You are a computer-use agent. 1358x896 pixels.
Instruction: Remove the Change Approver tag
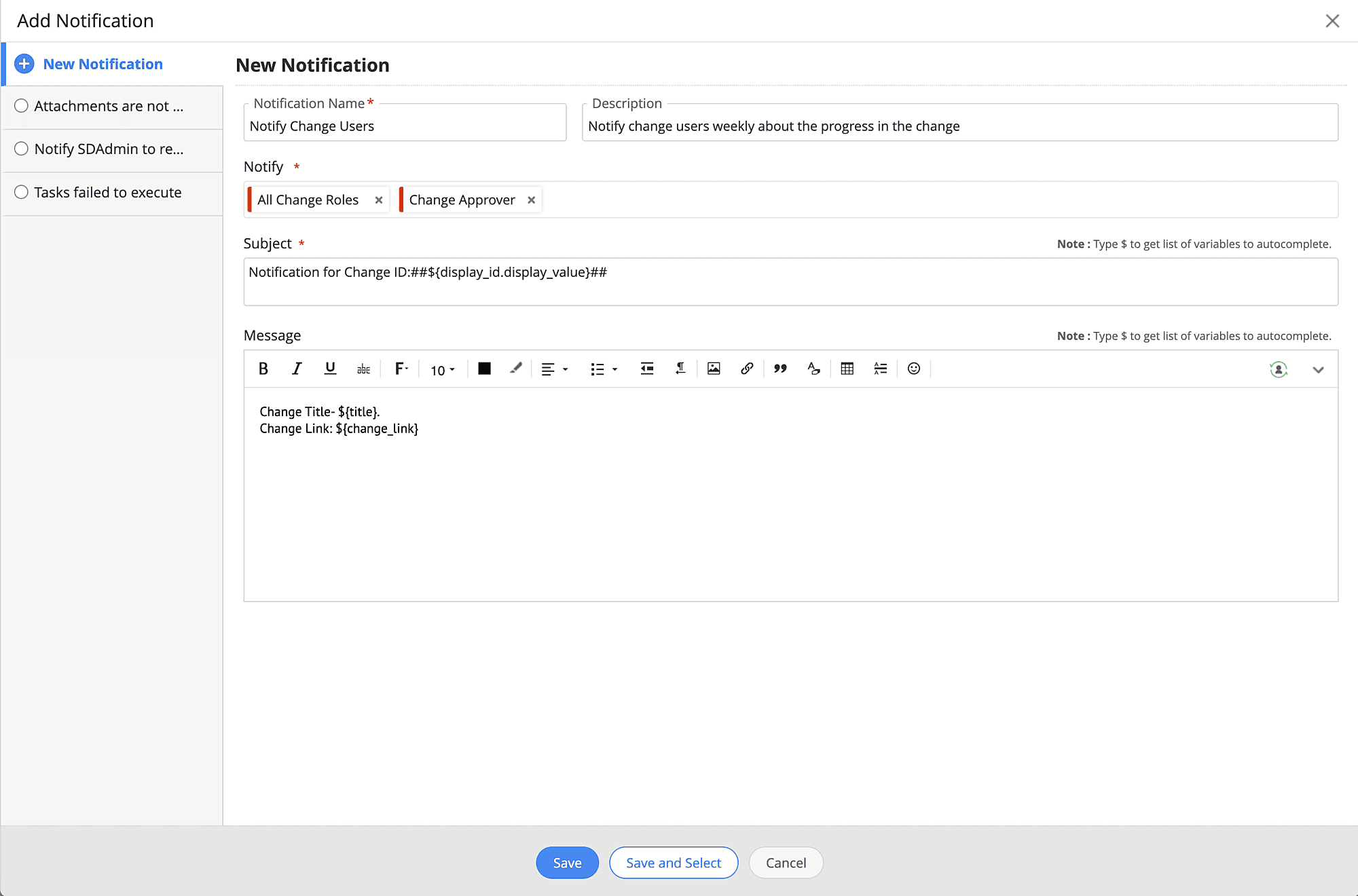click(532, 200)
